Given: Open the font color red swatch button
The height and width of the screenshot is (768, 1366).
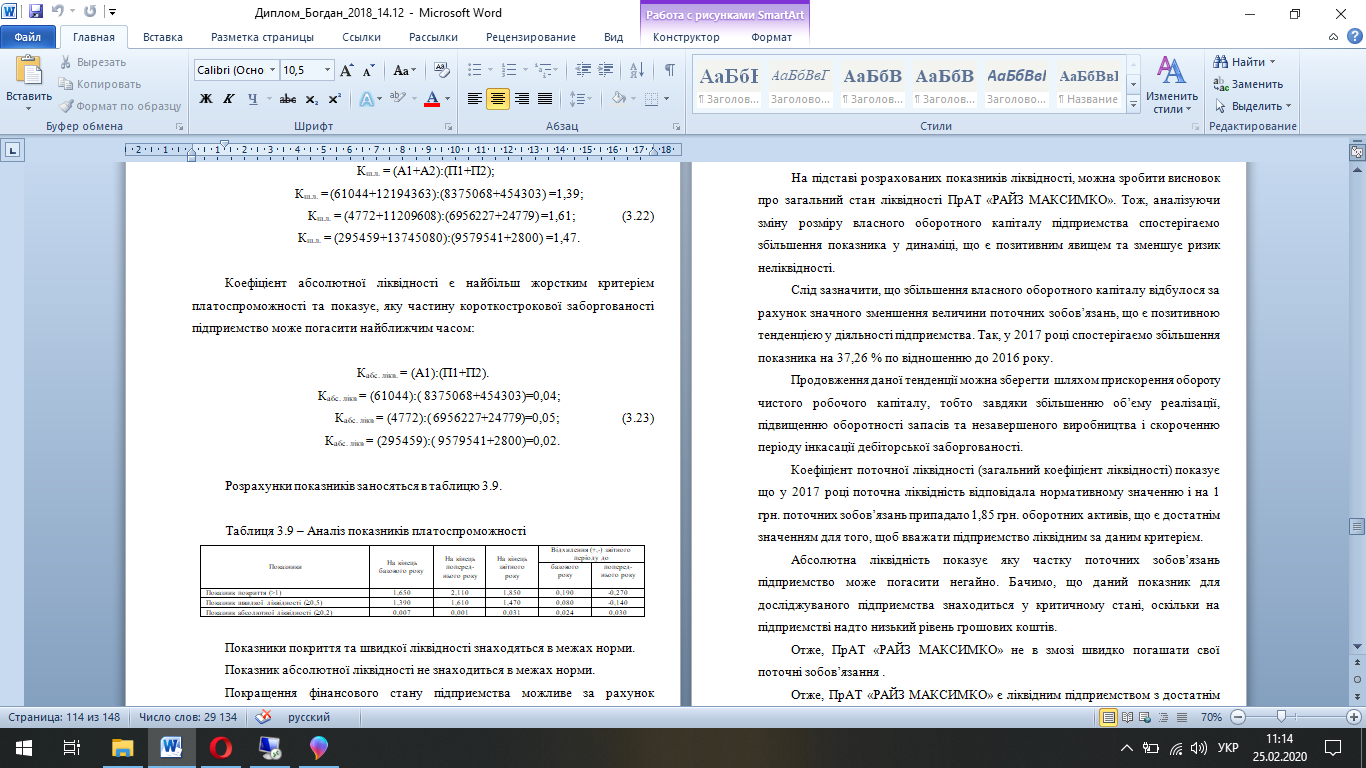Looking at the screenshot, I should (433, 99).
